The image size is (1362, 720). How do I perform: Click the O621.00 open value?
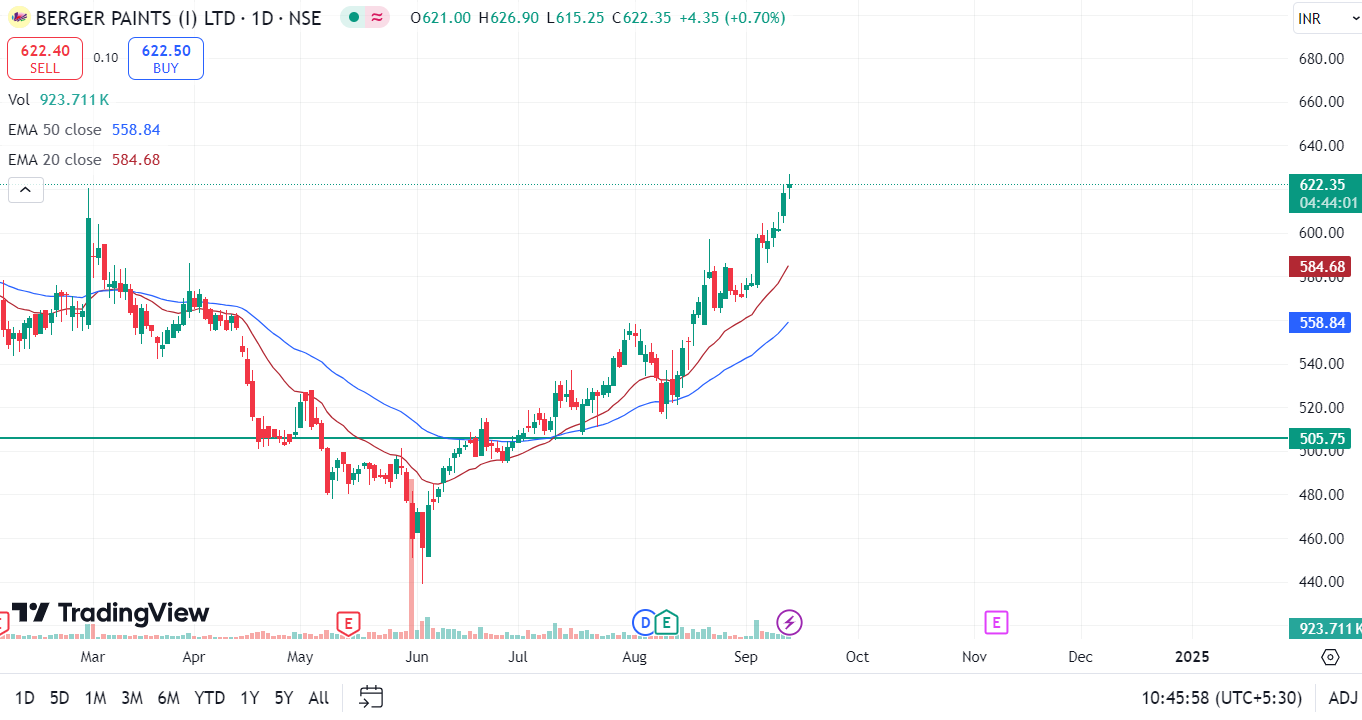pyautogui.click(x=441, y=18)
